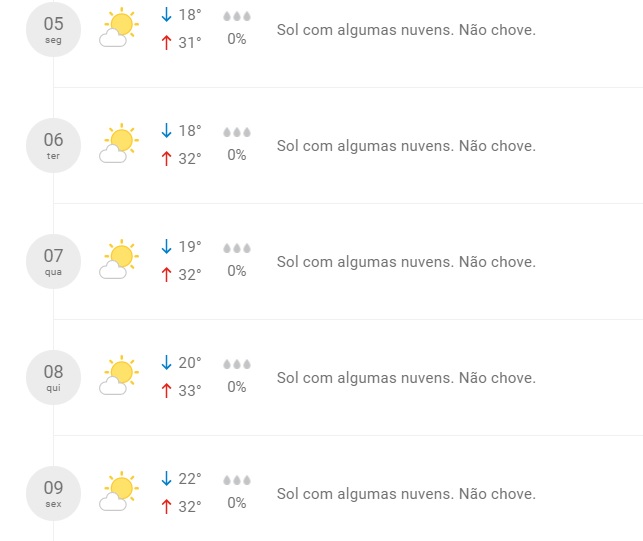Screen dimensions: 643x541
Task: Open the forecast description for day 05
Action: tap(406, 30)
